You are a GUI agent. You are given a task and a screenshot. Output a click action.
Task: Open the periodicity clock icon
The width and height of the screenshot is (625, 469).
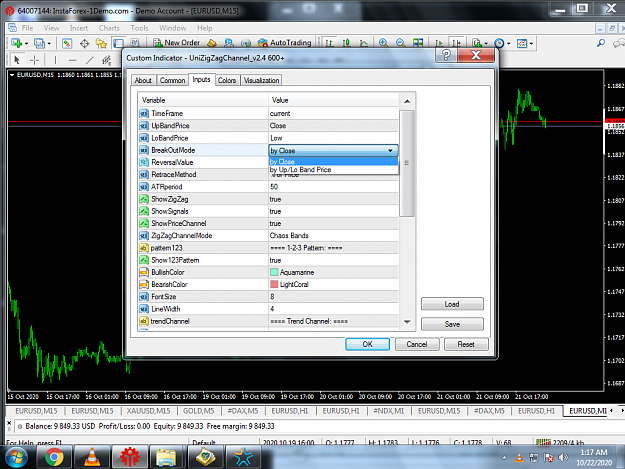[499, 43]
